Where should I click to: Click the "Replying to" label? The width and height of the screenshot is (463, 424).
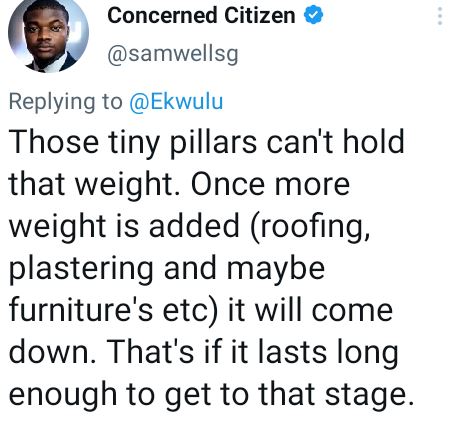pyautogui.click(x=65, y=102)
